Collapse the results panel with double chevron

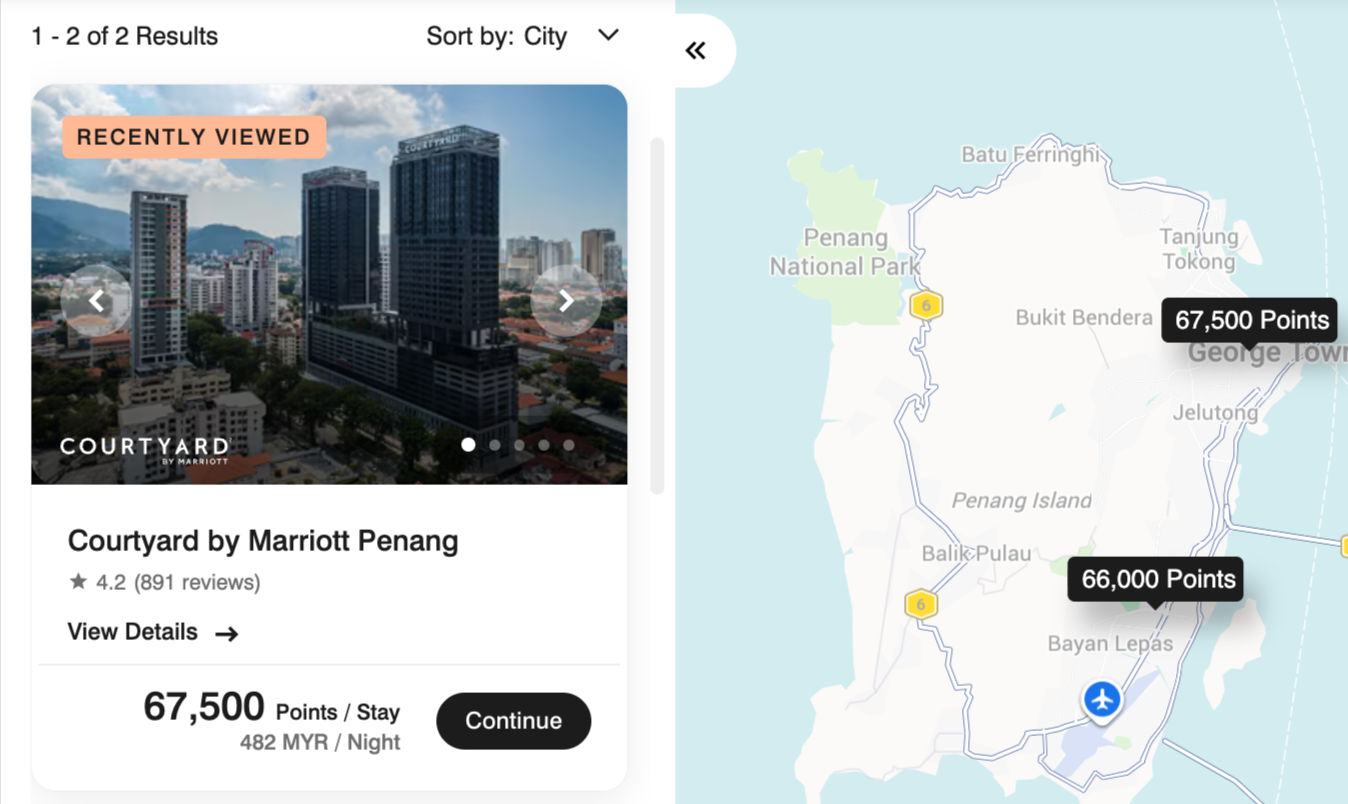(696, 50)
